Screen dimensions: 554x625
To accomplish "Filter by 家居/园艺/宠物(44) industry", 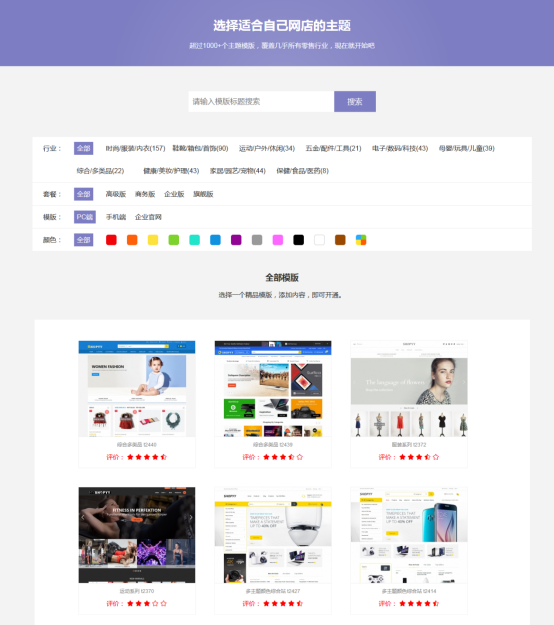I will 238,171.
